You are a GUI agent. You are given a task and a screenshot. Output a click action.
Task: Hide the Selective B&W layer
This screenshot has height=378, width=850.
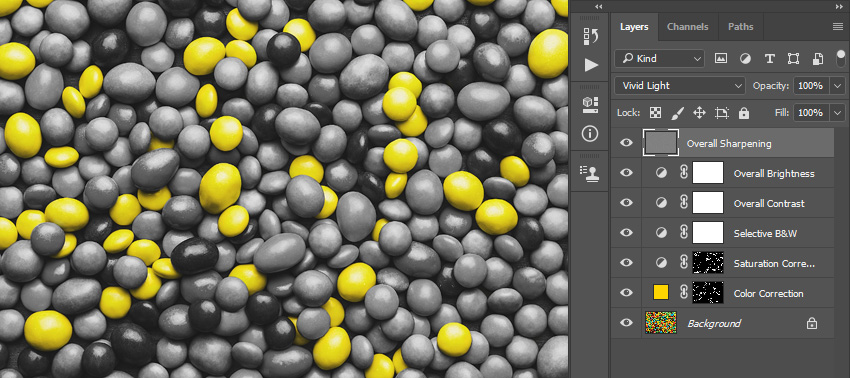(627, 233)
